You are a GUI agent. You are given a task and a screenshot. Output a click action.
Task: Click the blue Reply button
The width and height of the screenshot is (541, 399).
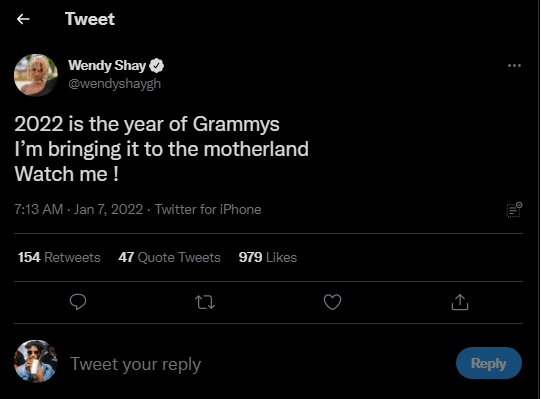[x=489, y=363]
